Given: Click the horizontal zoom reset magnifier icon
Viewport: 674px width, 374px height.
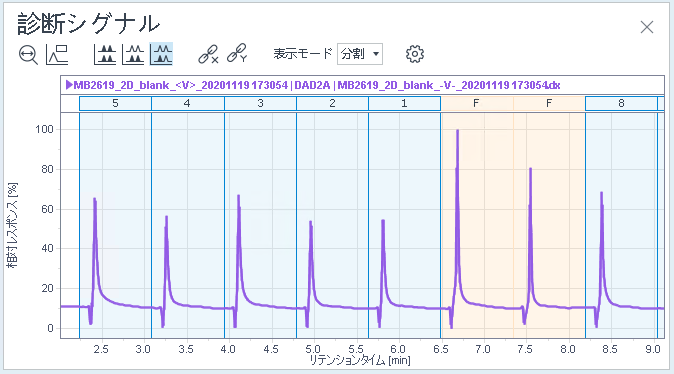Looking at the screenshot, I should 28,55.
